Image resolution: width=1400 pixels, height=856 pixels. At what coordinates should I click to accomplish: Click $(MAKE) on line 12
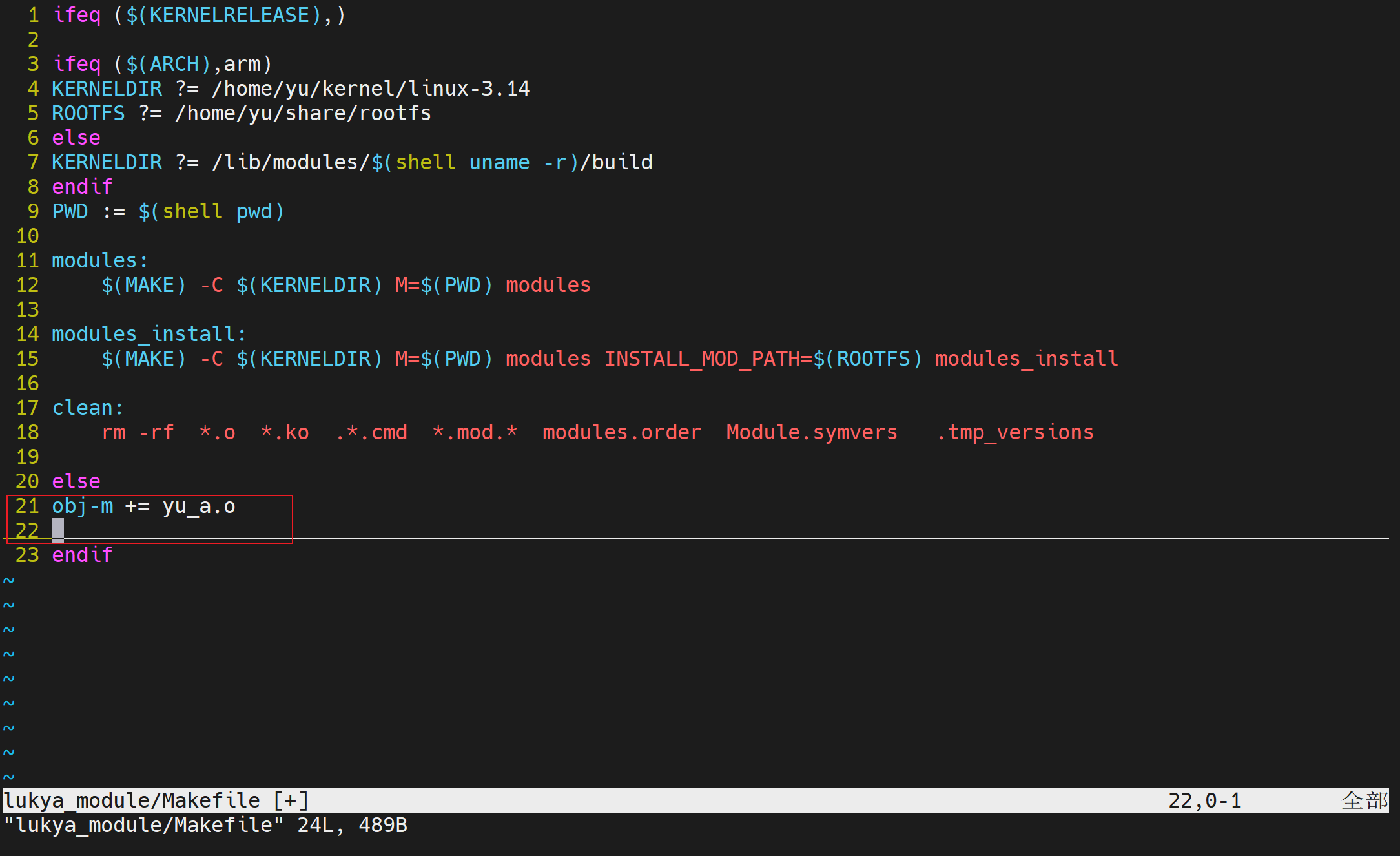[143, 285]
